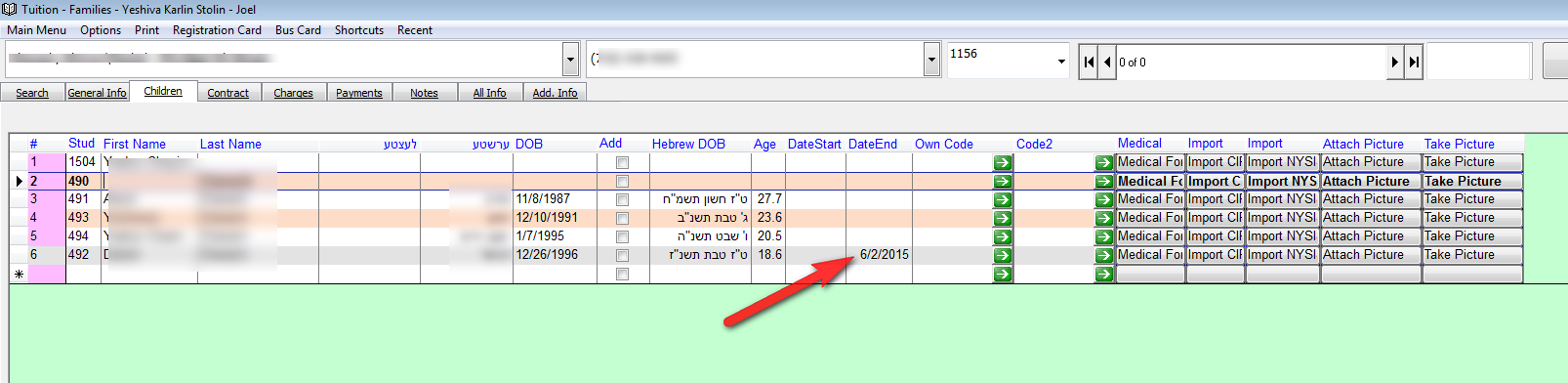
Task: Click green arrow after Own Code in row 490
Action: point(1003,181)
